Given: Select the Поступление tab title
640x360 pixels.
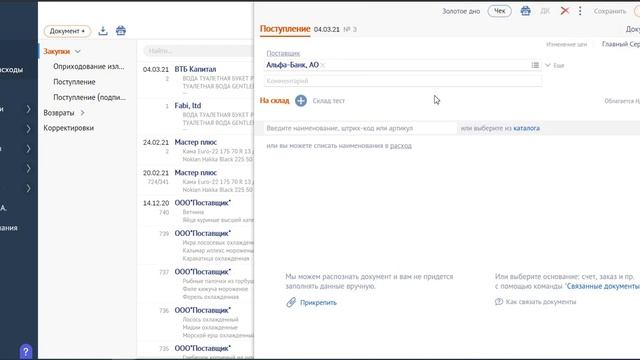Looking at the screenshot, I should pos(285,29).
